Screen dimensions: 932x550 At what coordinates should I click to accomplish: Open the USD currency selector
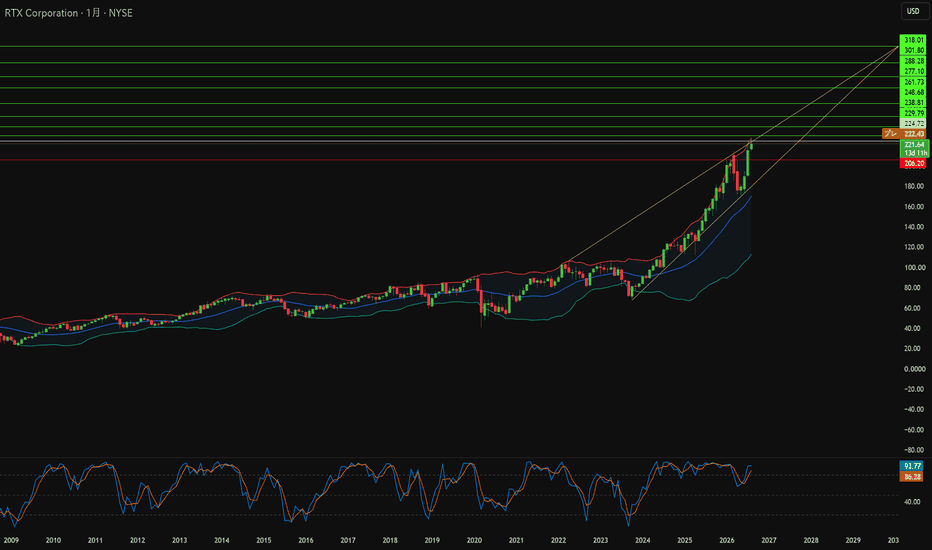(913, 11)
